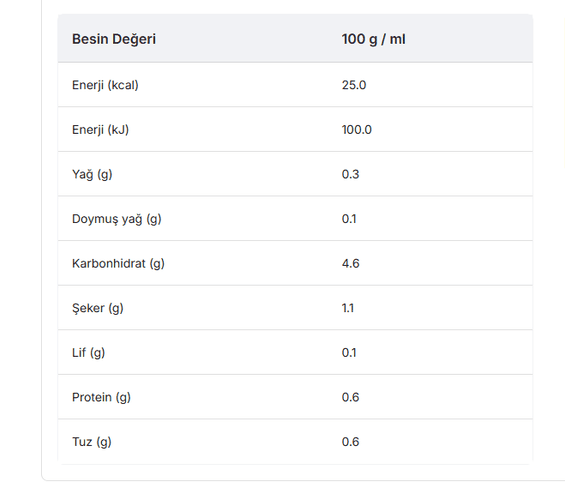Click the Besin Değeri column header
Screen dimensions: 565x494
pyautogui.click(x=114, y=39)
